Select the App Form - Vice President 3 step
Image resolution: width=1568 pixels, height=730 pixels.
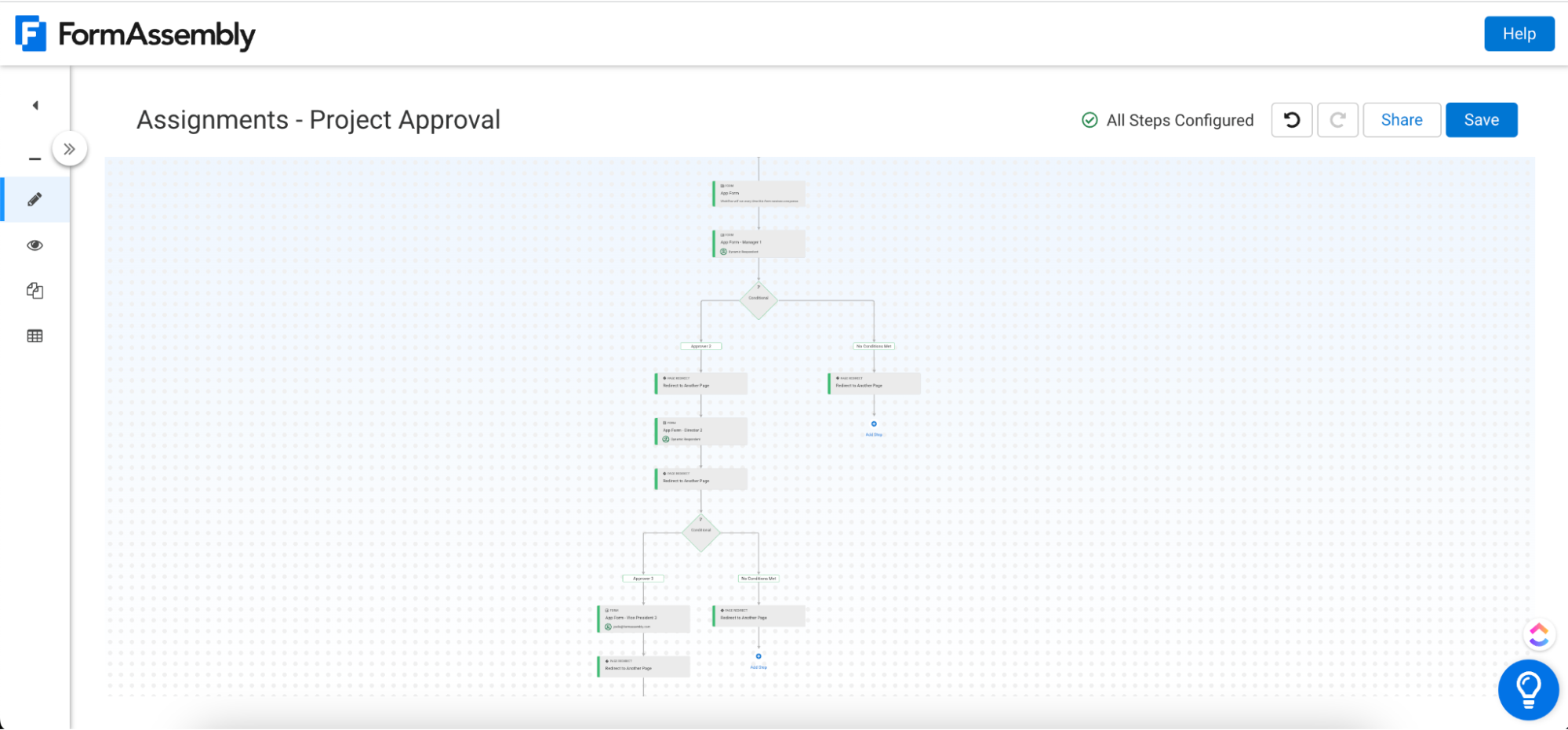pyautogui.click(x=643, y=619)
